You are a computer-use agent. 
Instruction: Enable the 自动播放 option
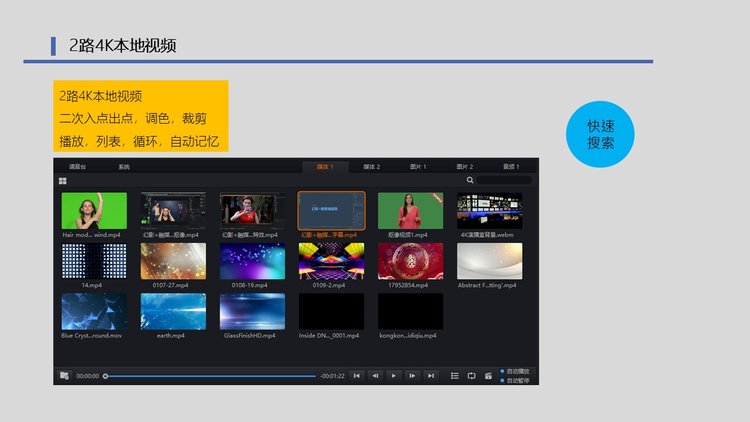[516, 371]
